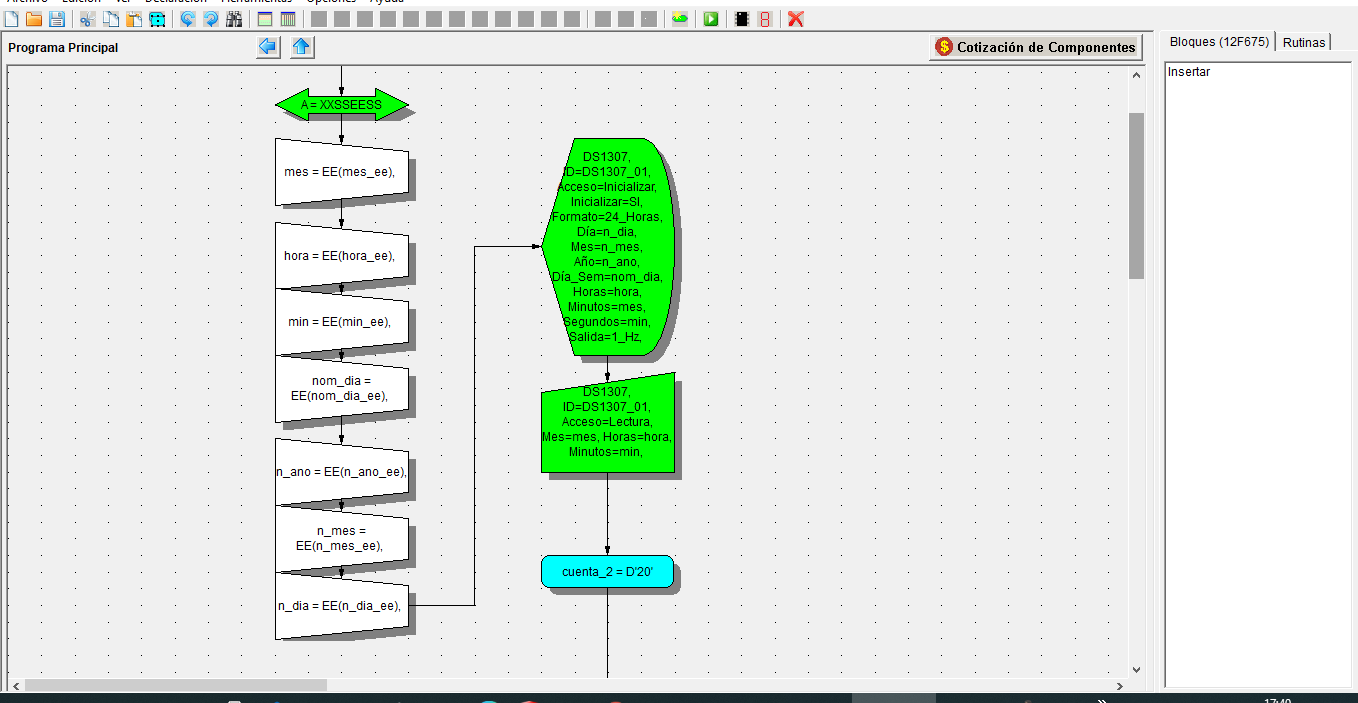Select the n_dia = EE(n_dia_ee) block
1358x703 pixels.
point(342,606)
